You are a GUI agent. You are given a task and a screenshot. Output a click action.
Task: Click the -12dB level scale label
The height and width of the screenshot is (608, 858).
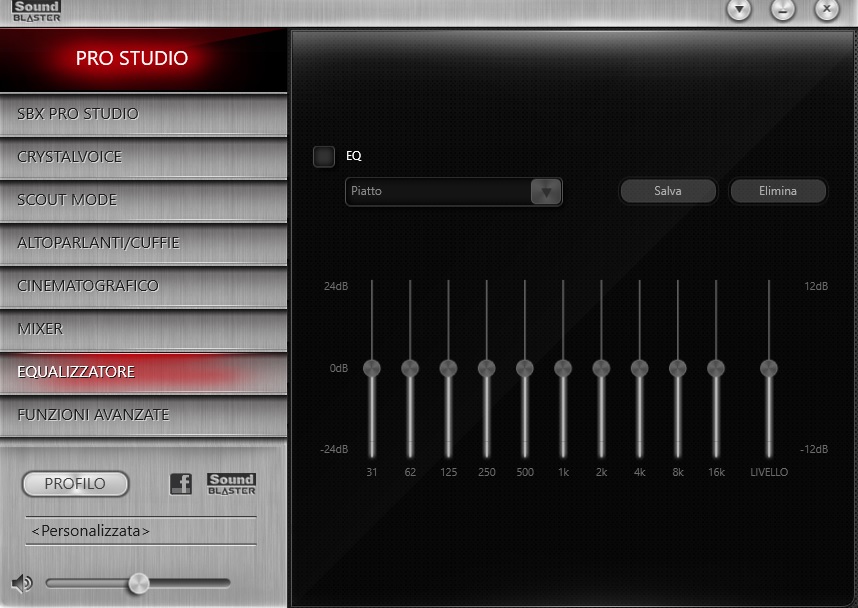[814, 449]
